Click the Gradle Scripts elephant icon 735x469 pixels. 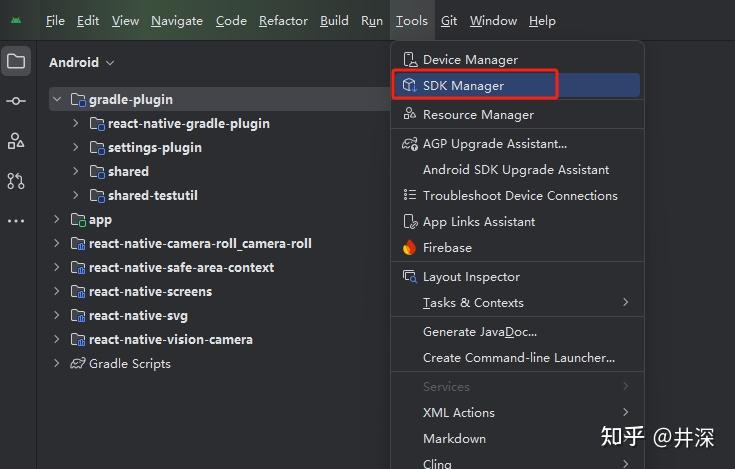pos(78,363)
